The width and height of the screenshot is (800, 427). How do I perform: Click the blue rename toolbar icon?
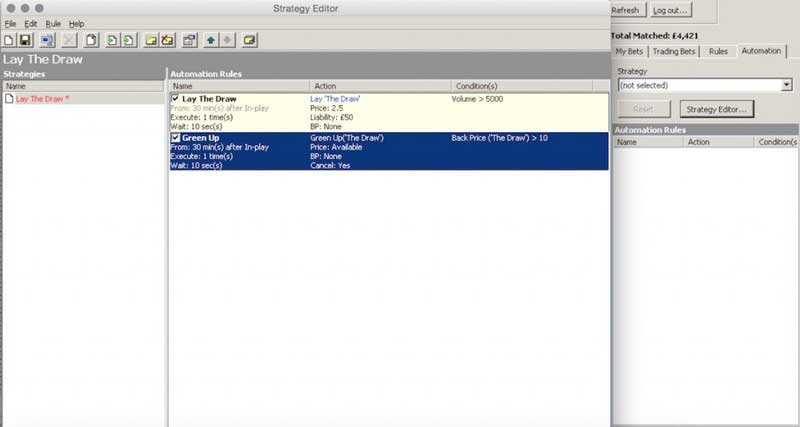pyautogui.click(x=47, y=40)
